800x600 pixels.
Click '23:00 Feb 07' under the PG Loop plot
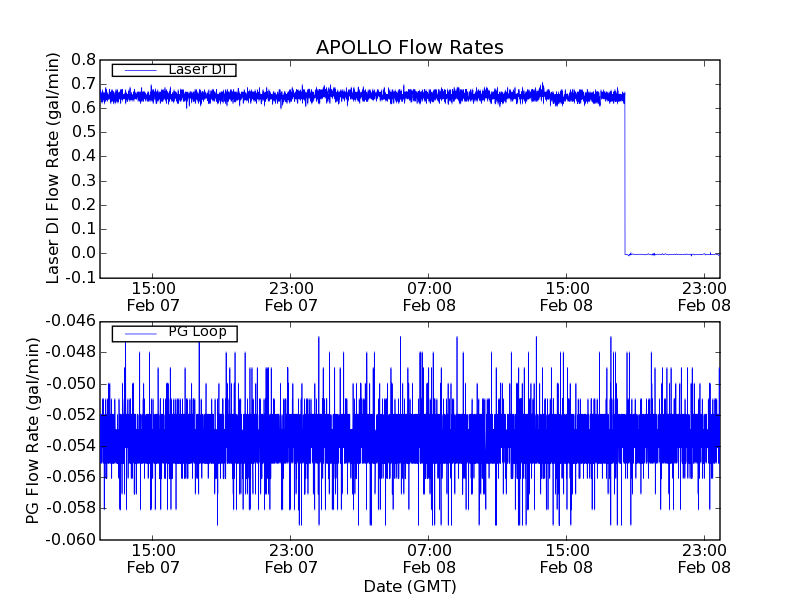coord(291,559)
